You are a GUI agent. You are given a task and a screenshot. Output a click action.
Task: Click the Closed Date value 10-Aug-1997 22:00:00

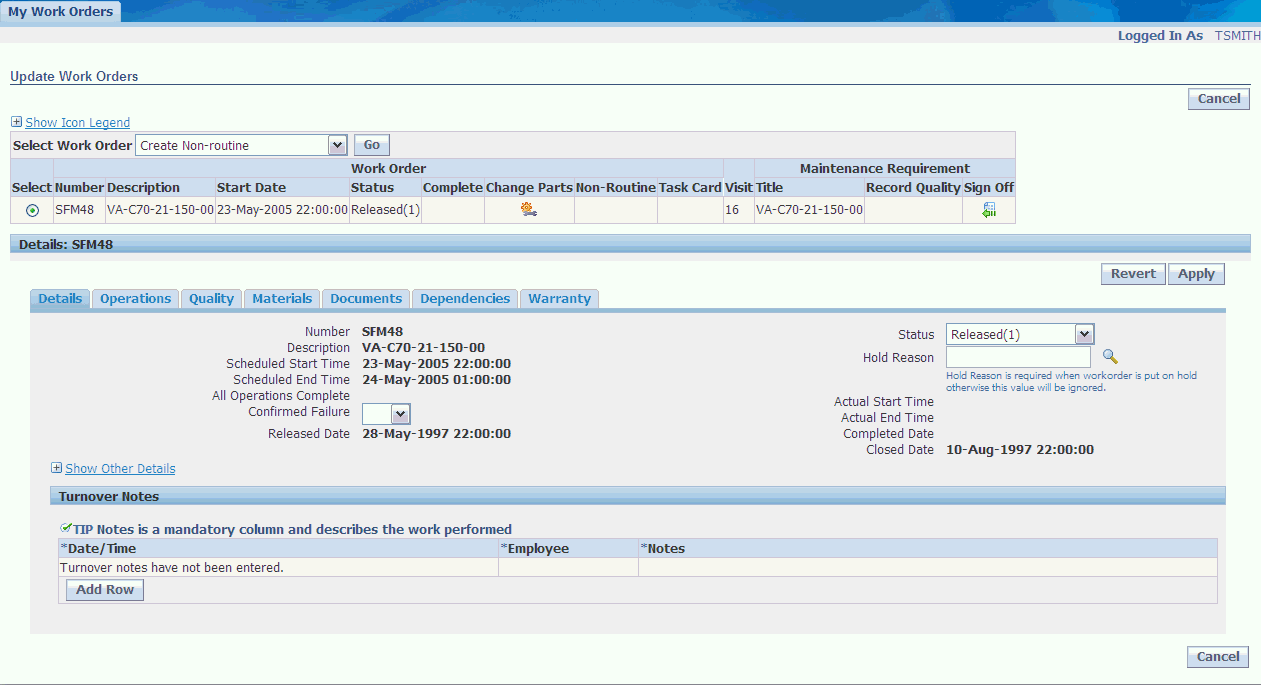[1020, 450]
